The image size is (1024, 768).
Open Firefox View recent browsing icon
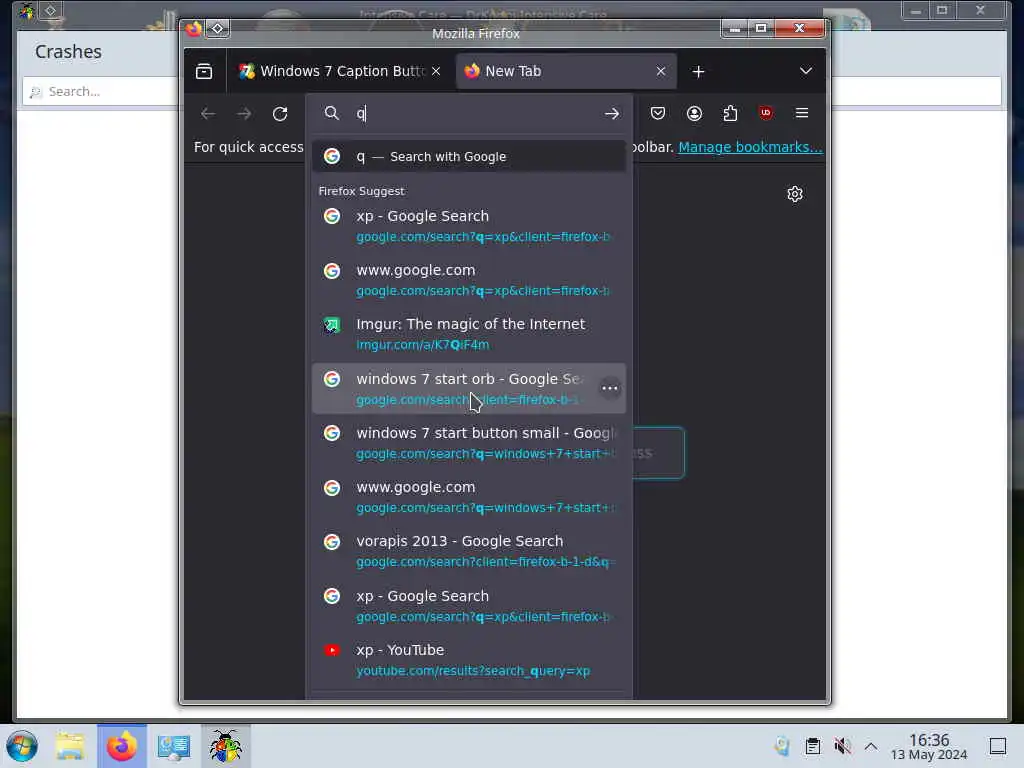pyautogui.click(x=204, y=71)
